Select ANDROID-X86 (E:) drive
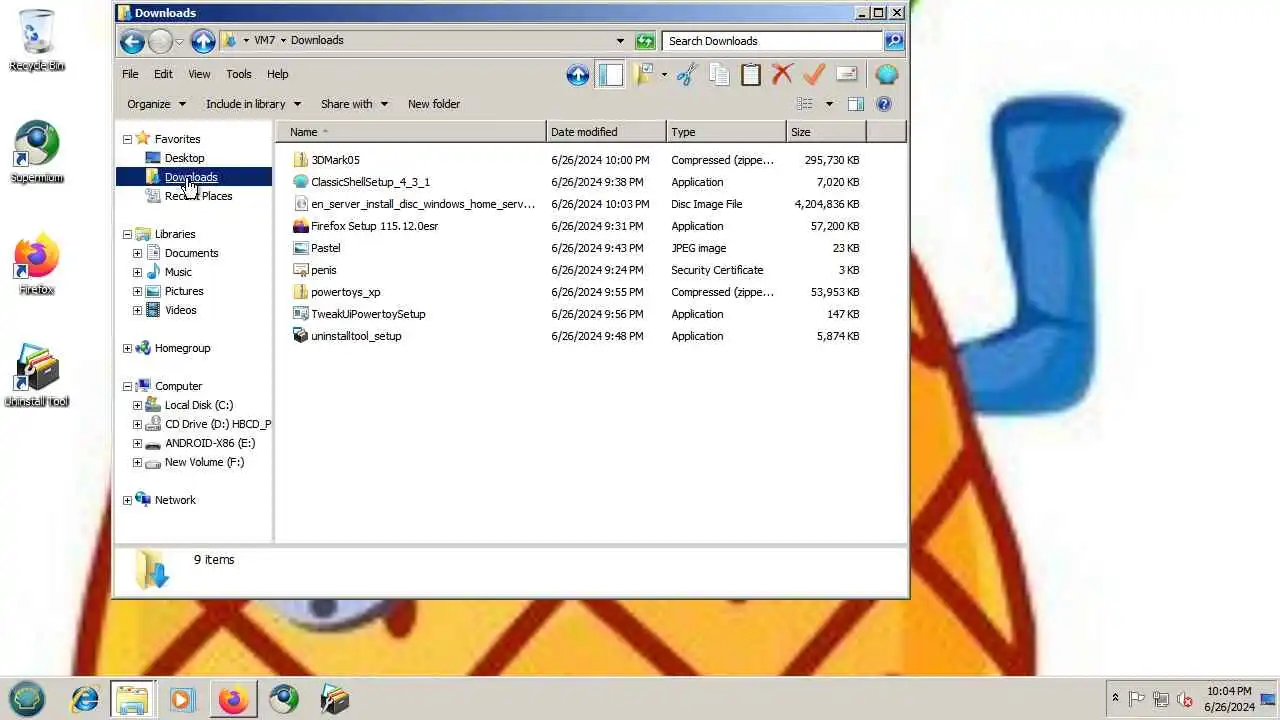The height and width of the screenshot is (720, 1280). 209,443
